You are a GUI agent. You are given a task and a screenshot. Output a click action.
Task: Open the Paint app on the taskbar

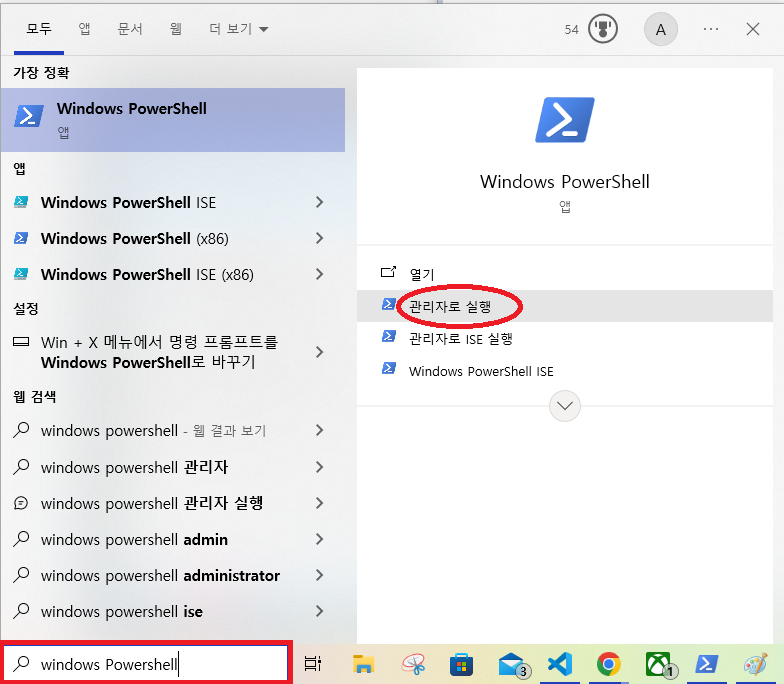pos(756,664)
